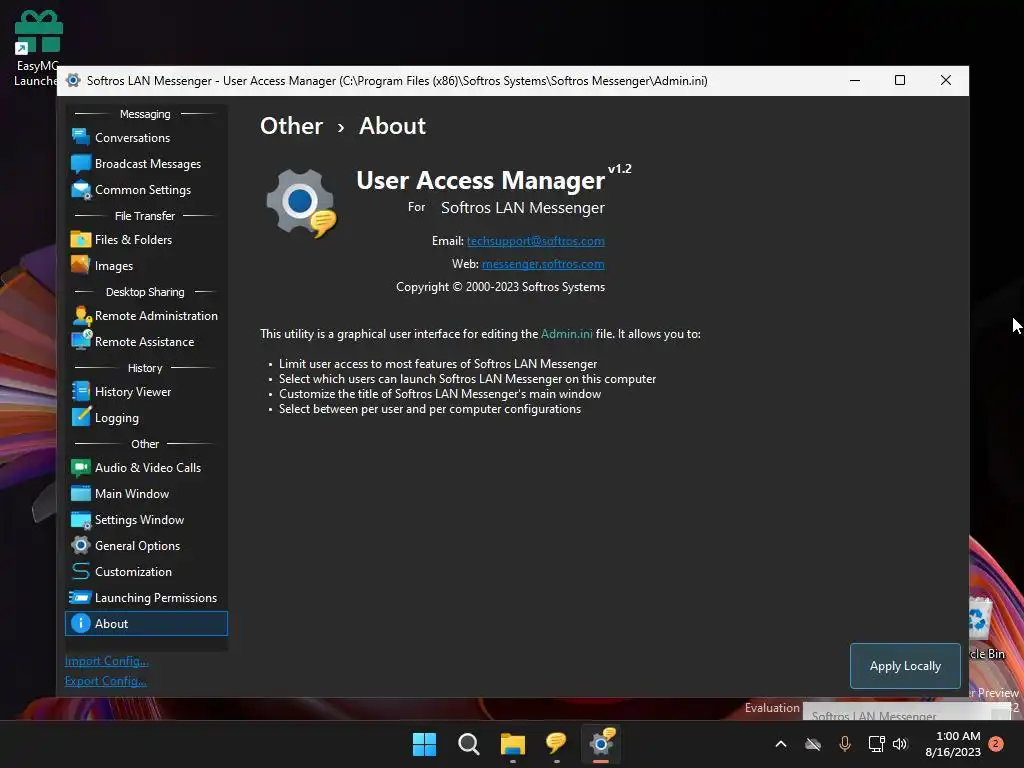Click the Export Config link

(106, 681)
